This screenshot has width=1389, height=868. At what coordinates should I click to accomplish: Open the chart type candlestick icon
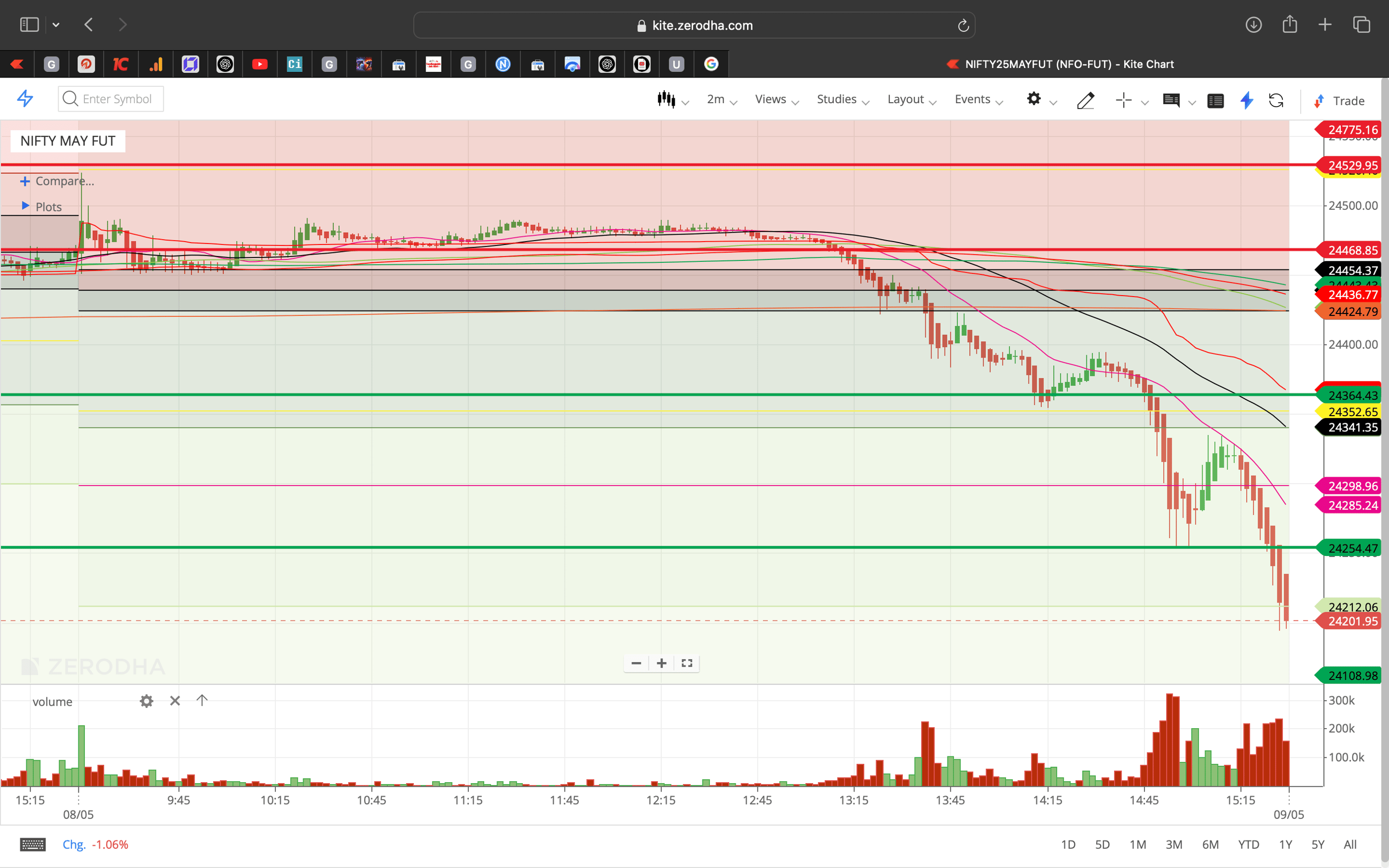tap(666, 99)
